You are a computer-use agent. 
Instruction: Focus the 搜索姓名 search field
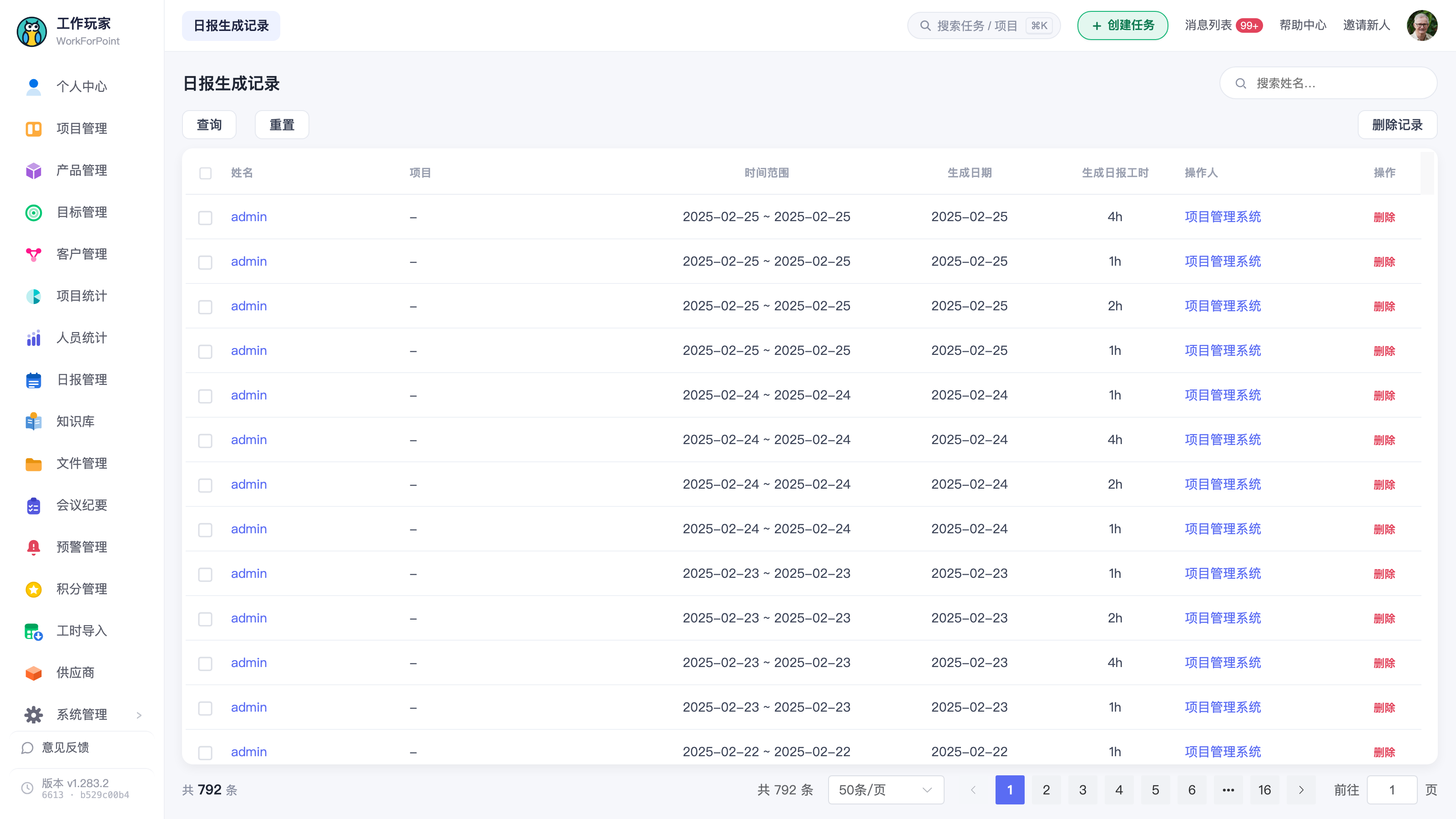coord(1328,83)
